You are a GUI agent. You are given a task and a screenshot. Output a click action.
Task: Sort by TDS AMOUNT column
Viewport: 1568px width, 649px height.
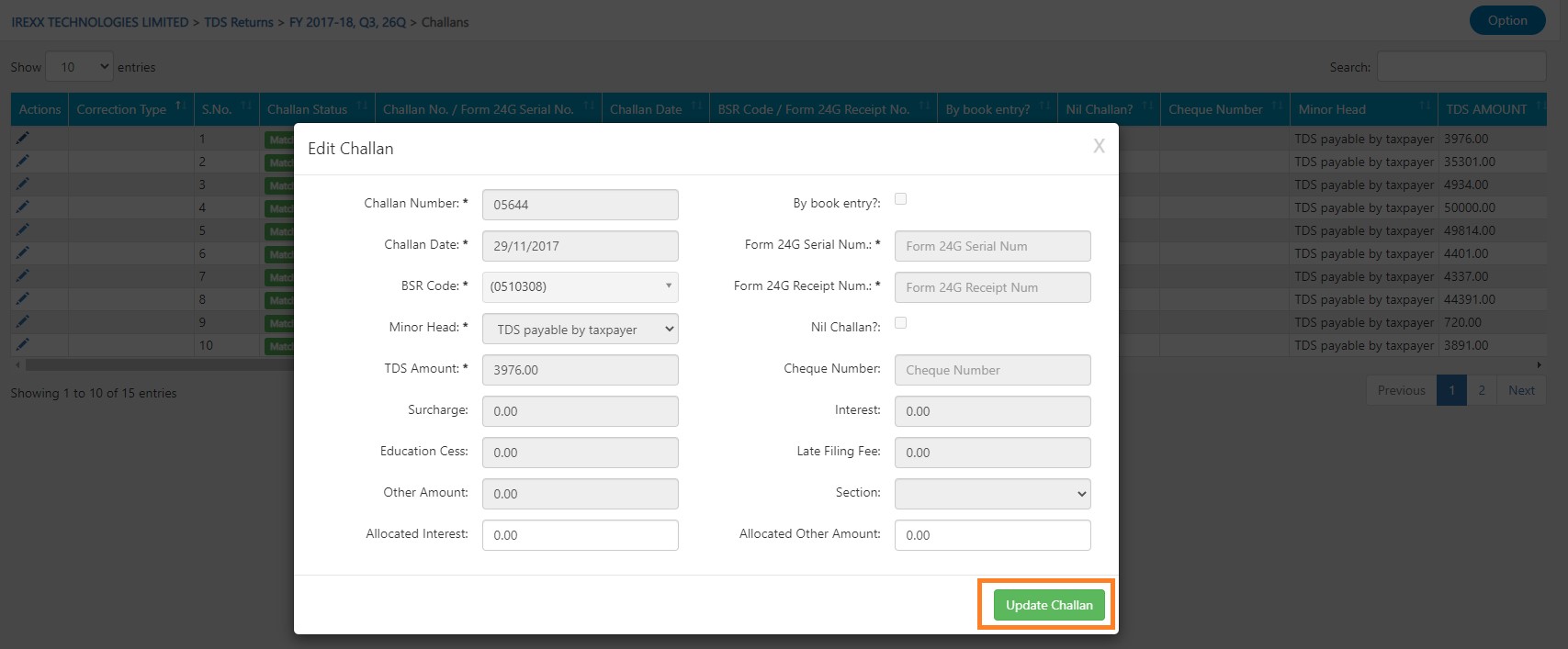pyautogui.click(x=1493, y=109)
